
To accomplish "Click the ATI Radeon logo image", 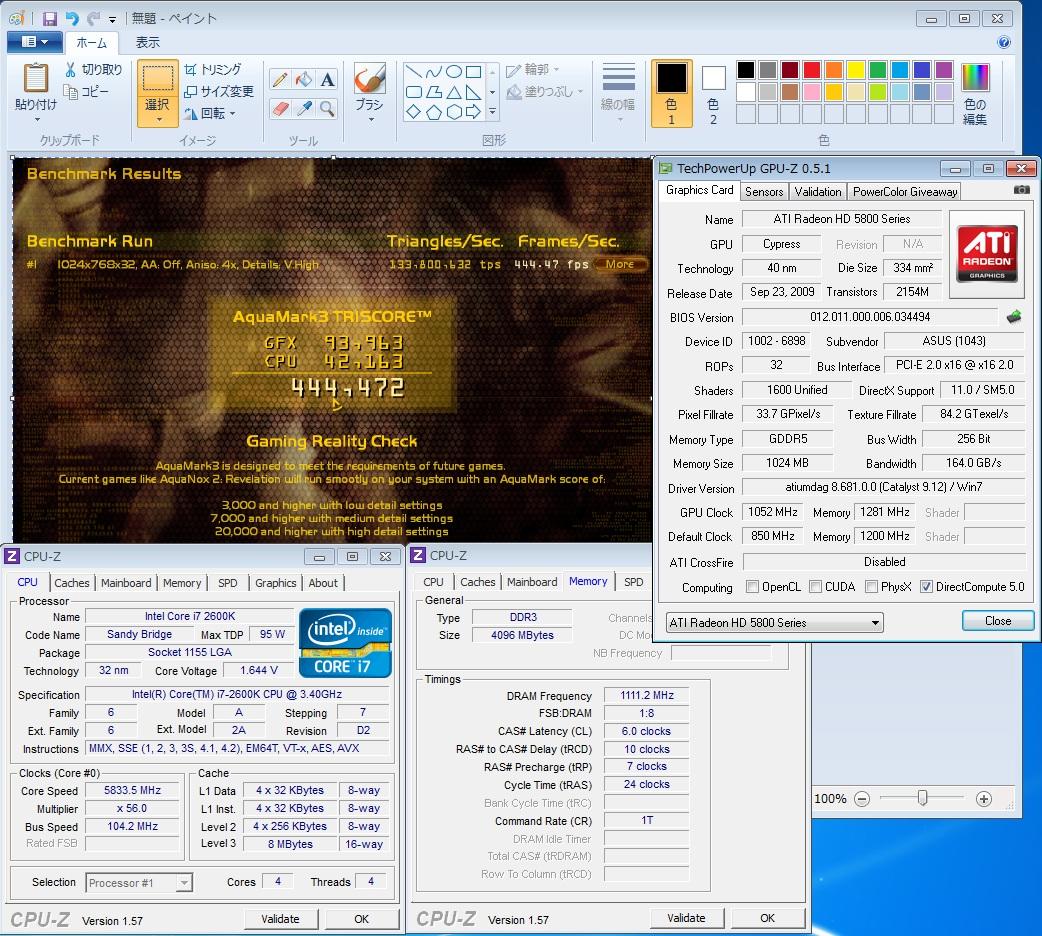I will point(987,254).
